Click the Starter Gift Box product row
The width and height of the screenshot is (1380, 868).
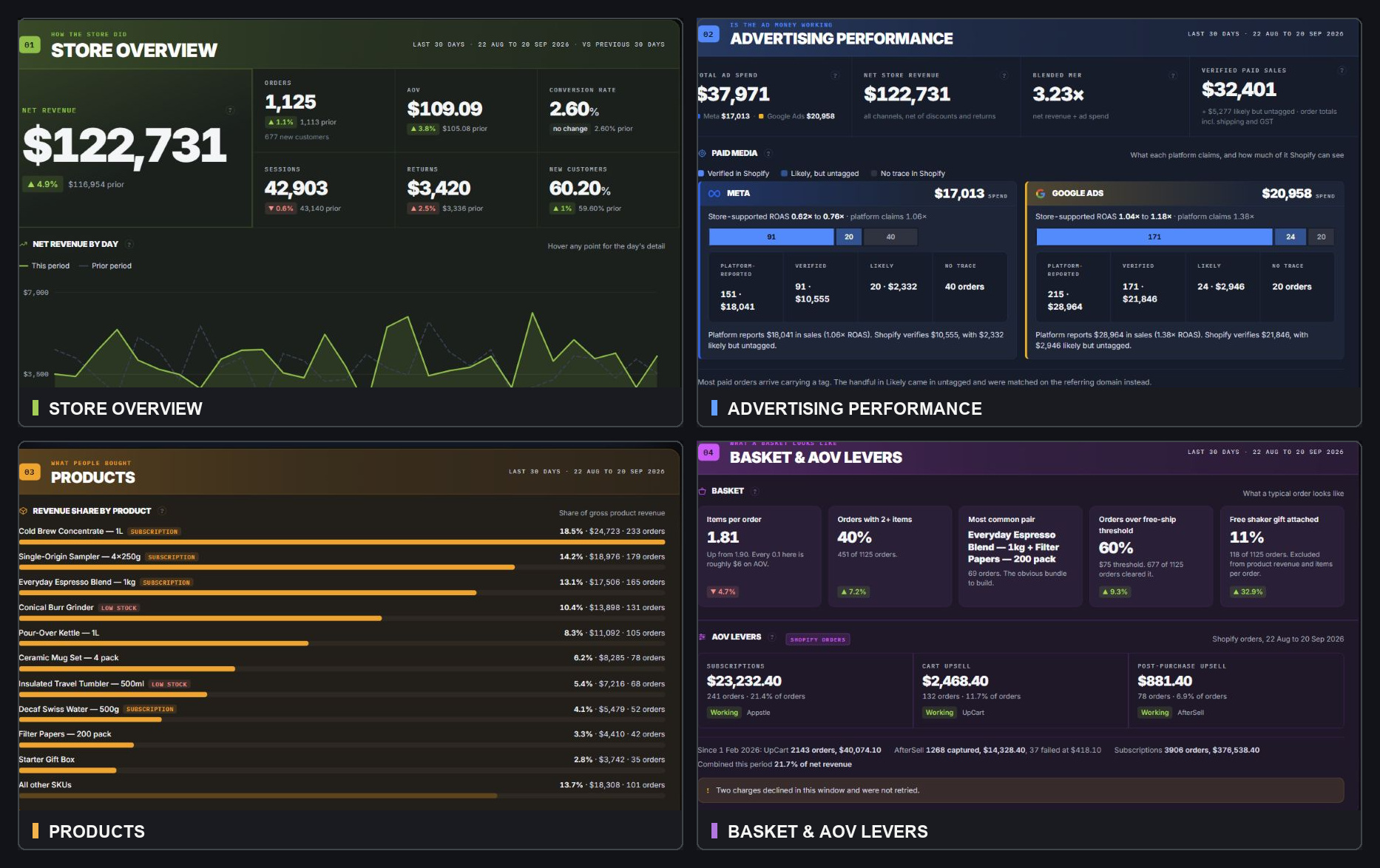(x=342, y=763)
